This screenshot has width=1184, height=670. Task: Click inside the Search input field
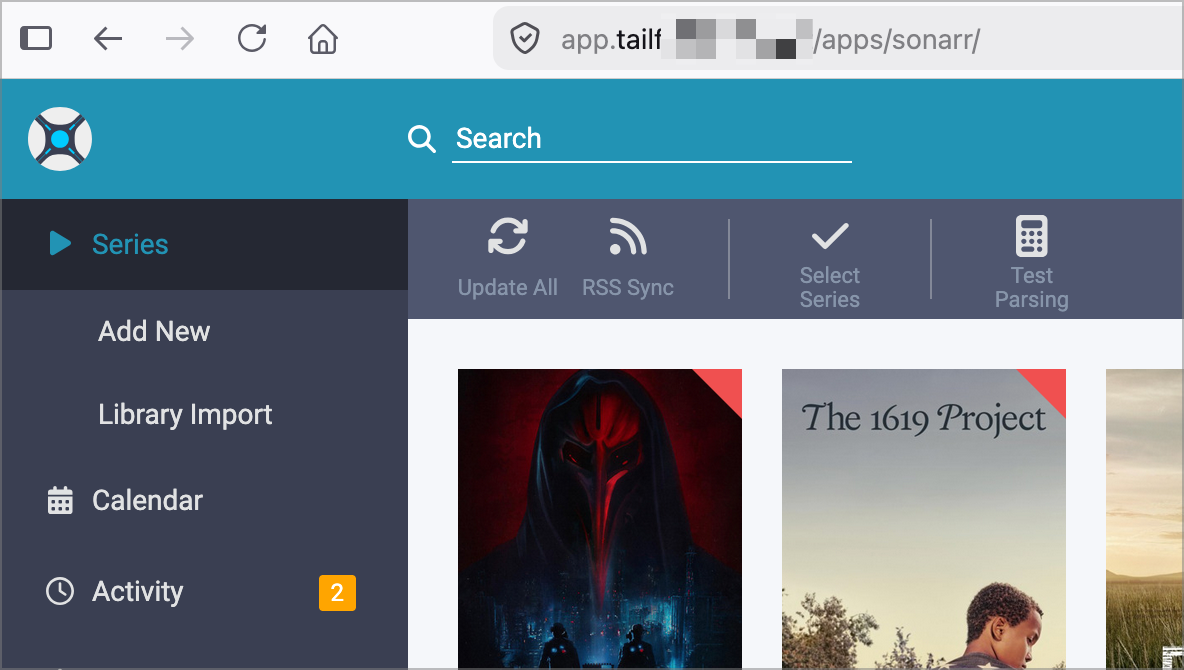click(652, 139)
